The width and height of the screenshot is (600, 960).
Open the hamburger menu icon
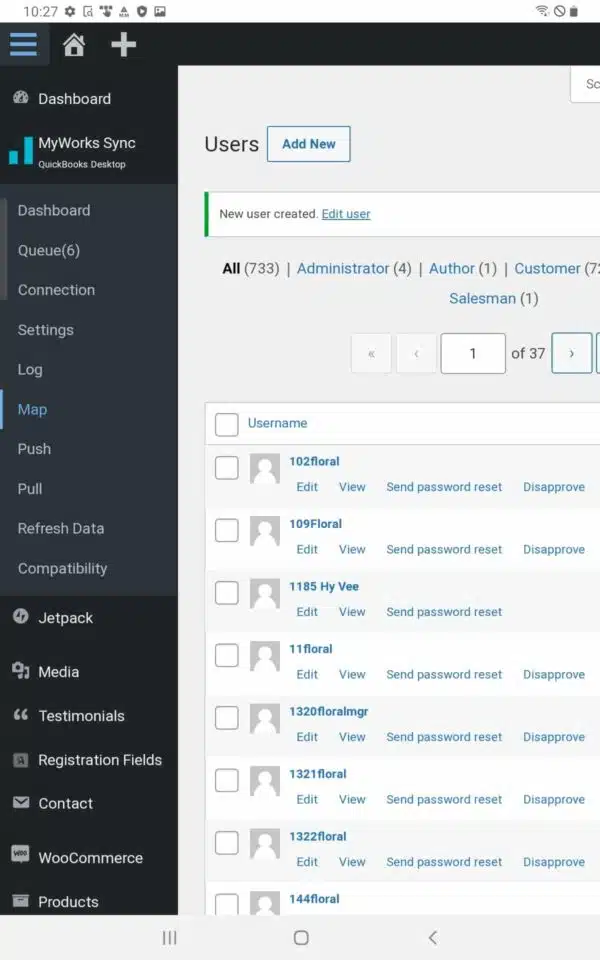[x=23, y=44]
